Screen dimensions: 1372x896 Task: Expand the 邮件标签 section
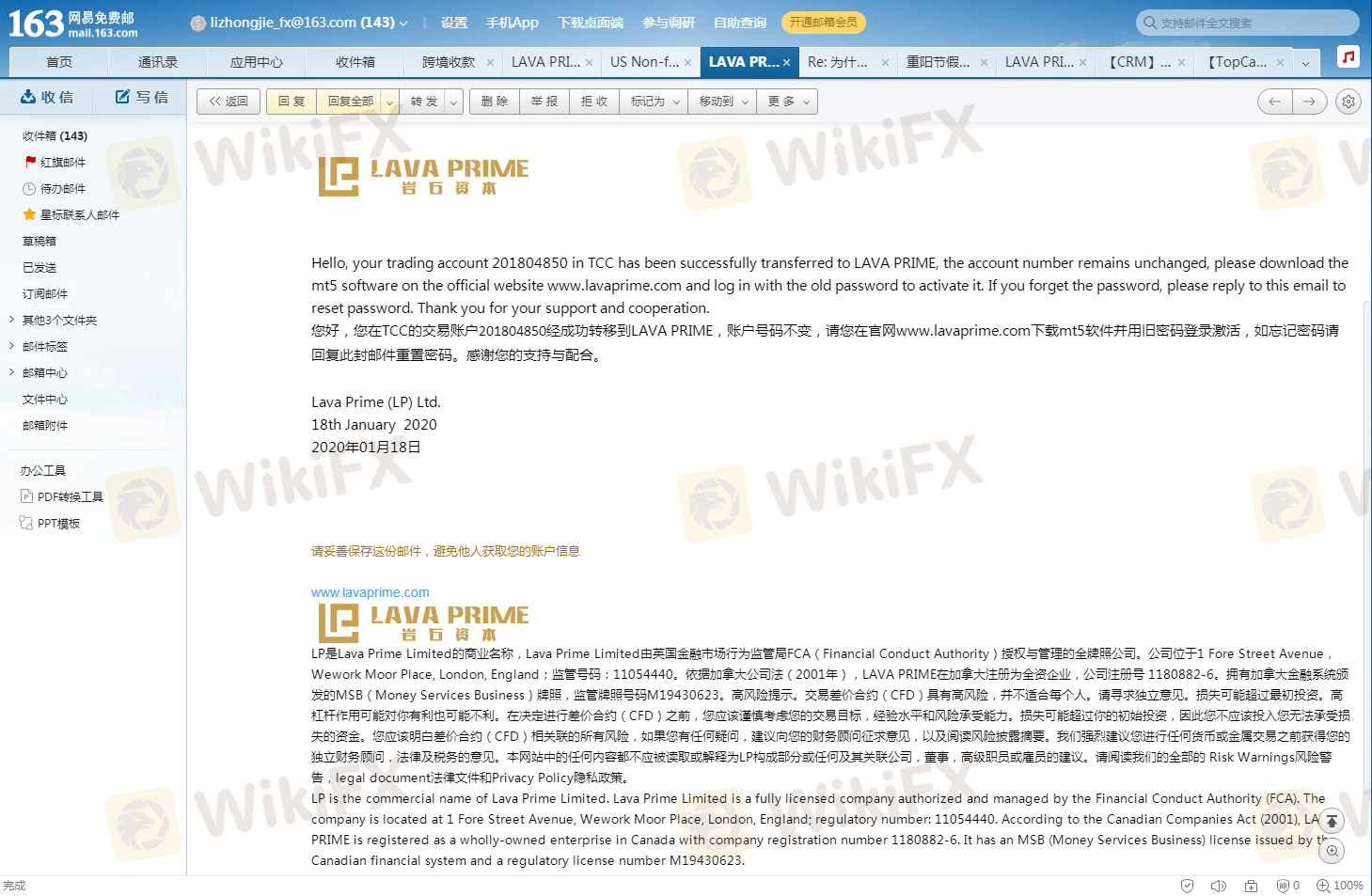coord(11,346)
